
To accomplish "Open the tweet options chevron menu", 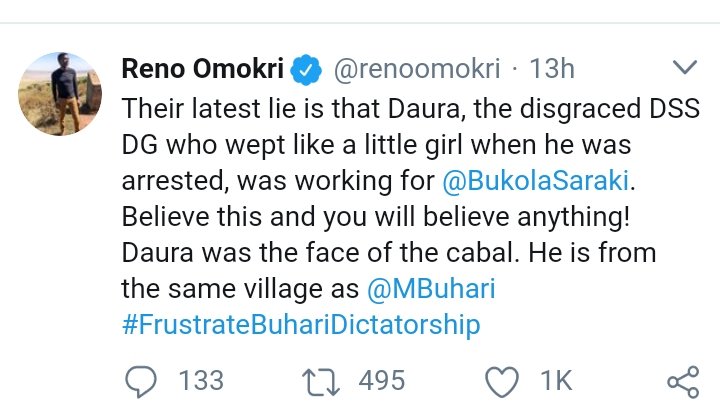I will click(x=684, y=69).
